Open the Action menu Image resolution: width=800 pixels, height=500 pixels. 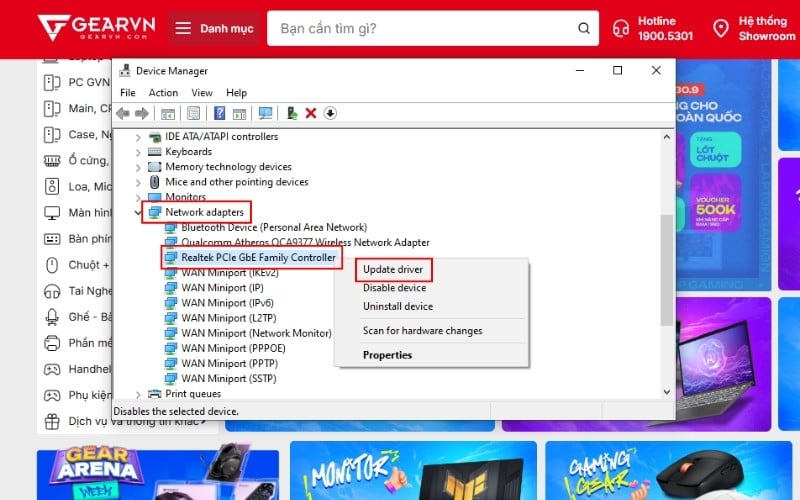point(163,93)
